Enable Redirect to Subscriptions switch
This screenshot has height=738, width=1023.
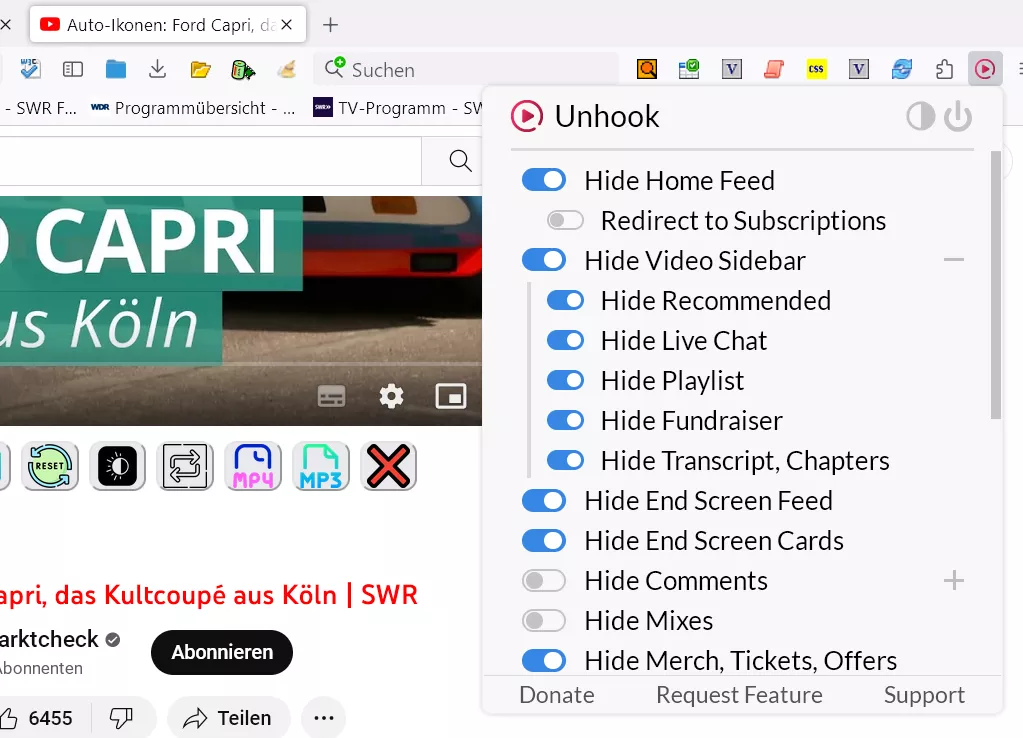click(x=565, y=220)
